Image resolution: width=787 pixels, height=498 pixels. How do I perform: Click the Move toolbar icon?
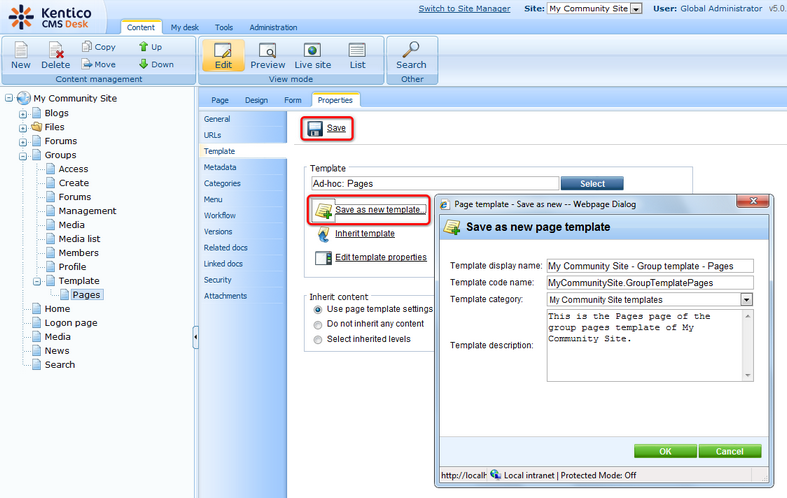[x=87, y=64]
